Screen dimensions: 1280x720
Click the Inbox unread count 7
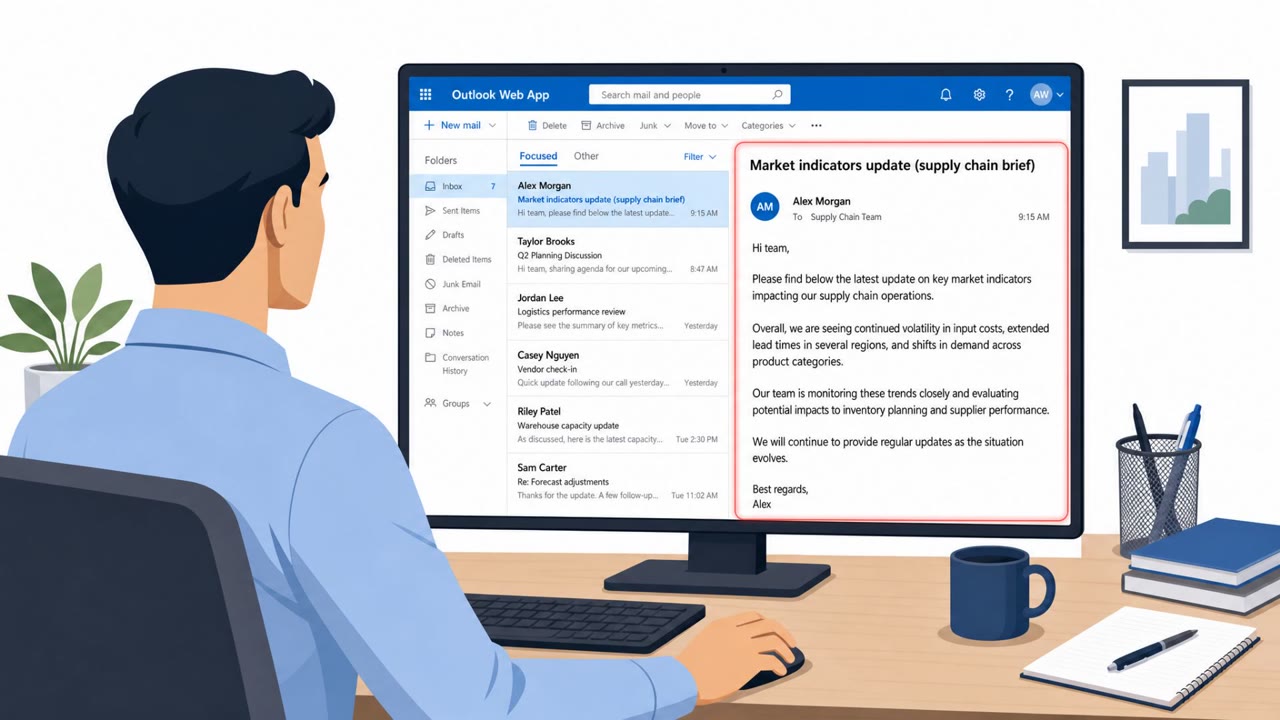[x=493, y=187]
